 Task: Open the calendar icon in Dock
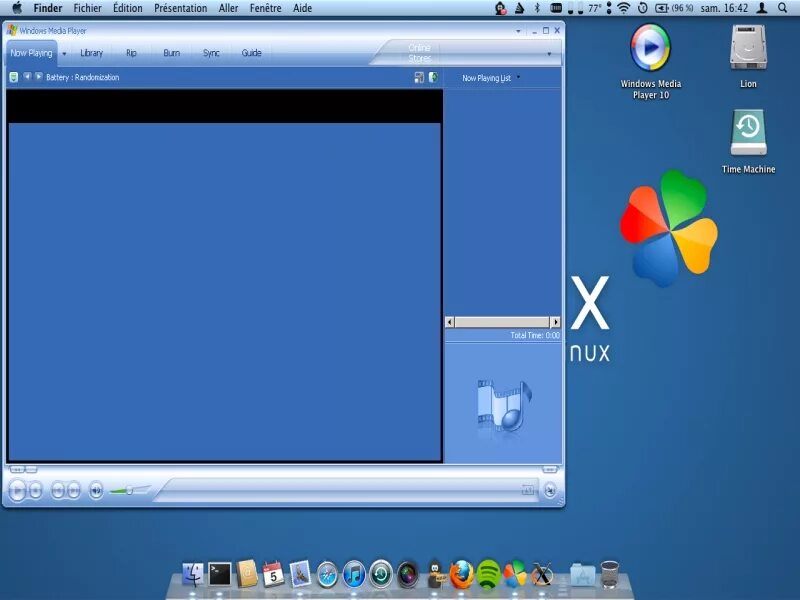pos(273,574)
